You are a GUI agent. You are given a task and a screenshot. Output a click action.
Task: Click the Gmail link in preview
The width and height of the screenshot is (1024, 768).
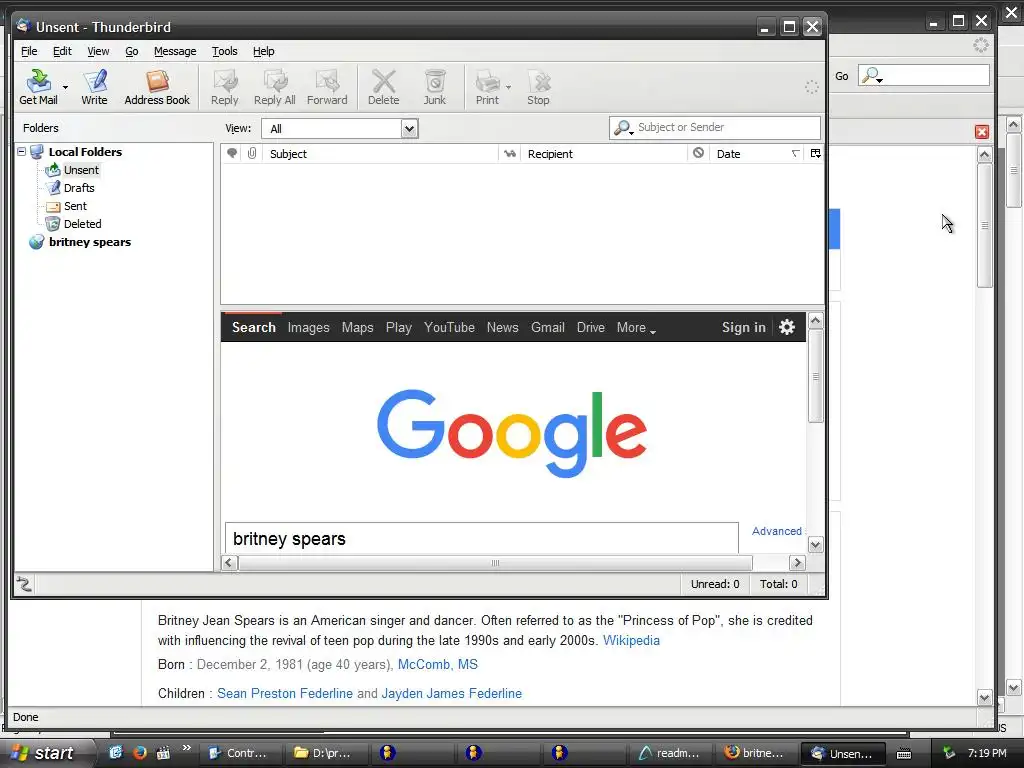[x=547, y=327]
